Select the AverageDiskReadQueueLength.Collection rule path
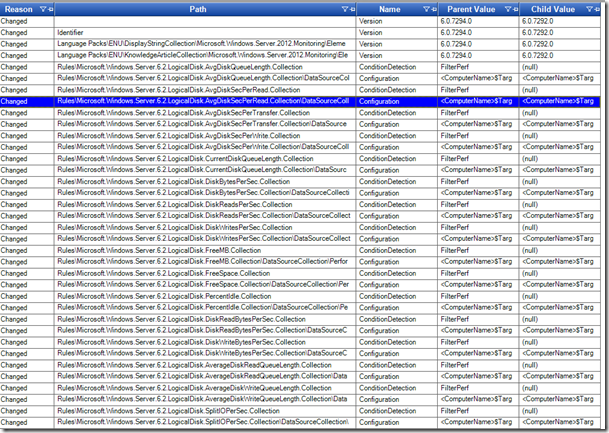Screen dimensions: 609x433 (205, 365)
